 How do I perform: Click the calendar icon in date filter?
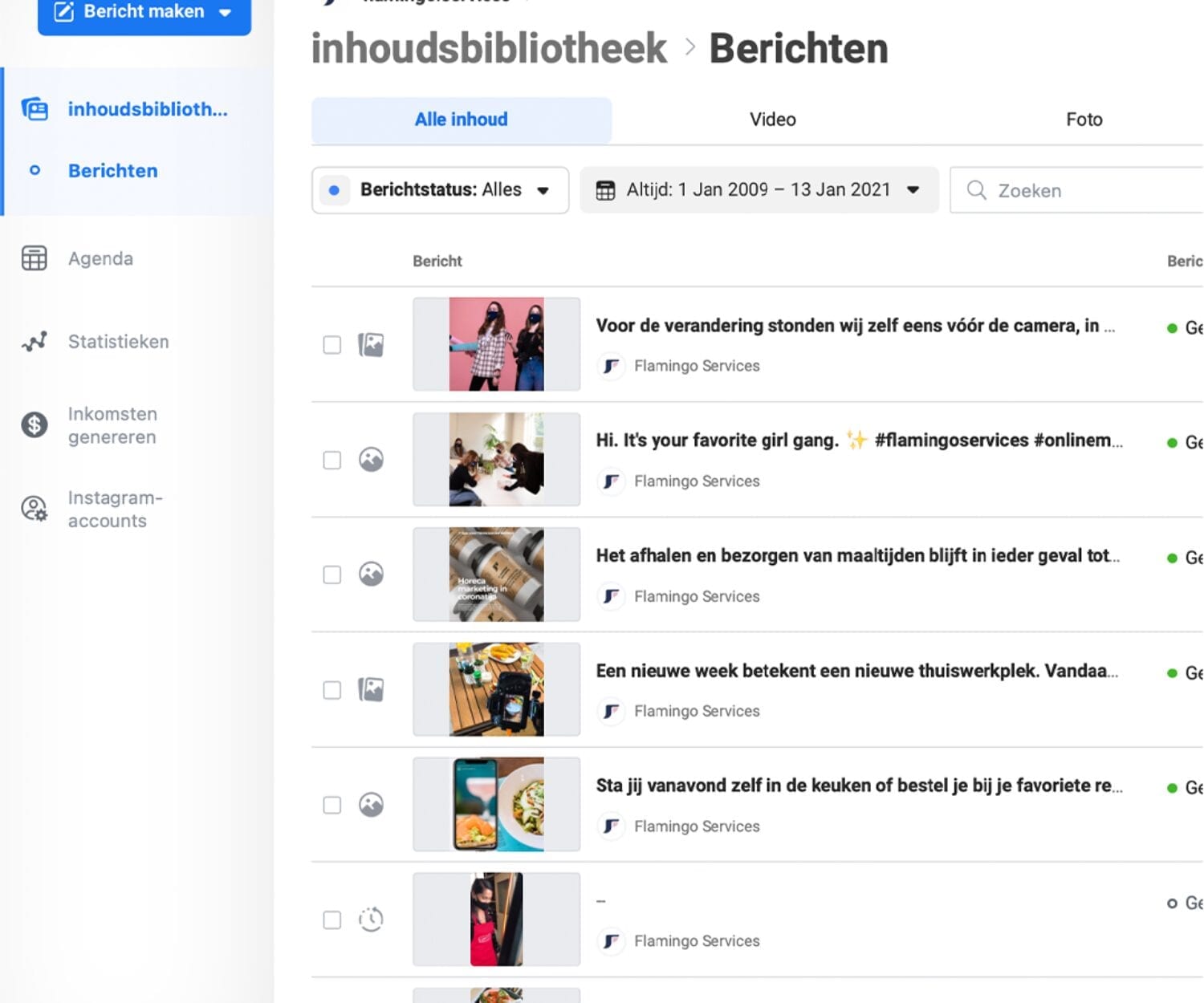pos(605,190)
